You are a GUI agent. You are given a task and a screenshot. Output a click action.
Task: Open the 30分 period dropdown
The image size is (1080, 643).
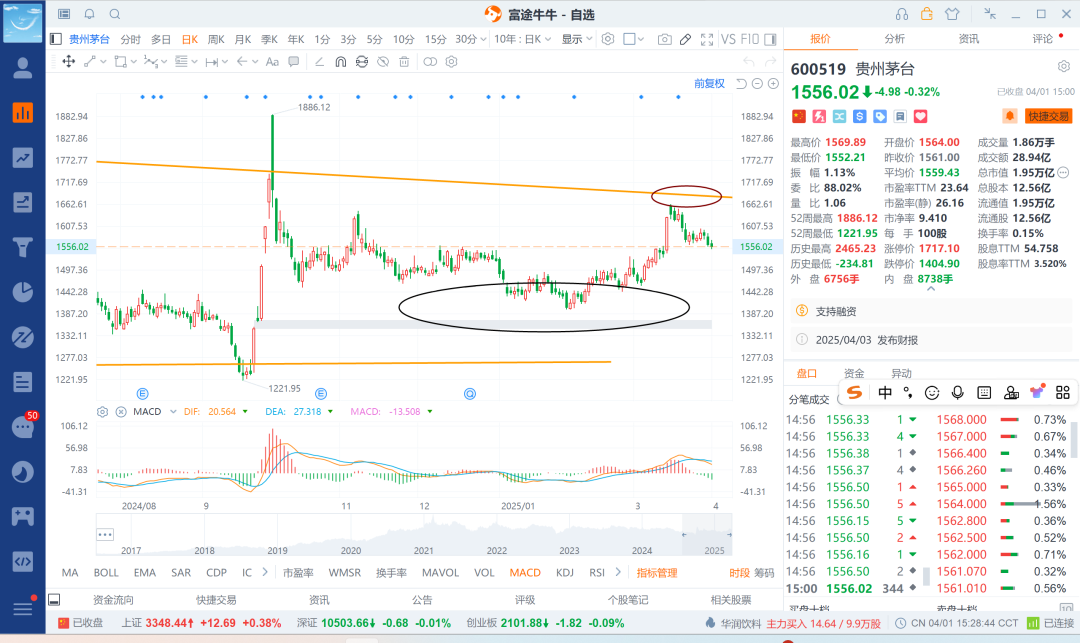tap(471, 39)
